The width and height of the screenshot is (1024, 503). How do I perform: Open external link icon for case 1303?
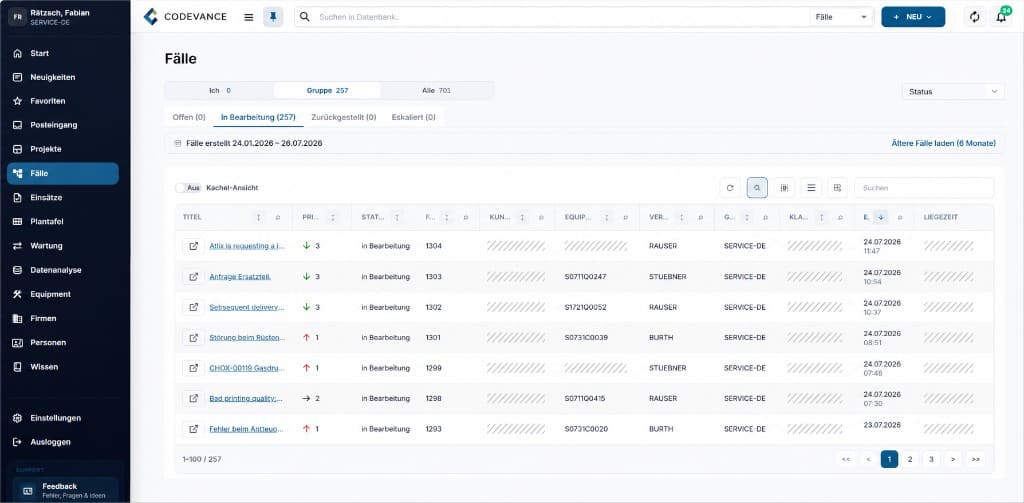pos(193,277)
